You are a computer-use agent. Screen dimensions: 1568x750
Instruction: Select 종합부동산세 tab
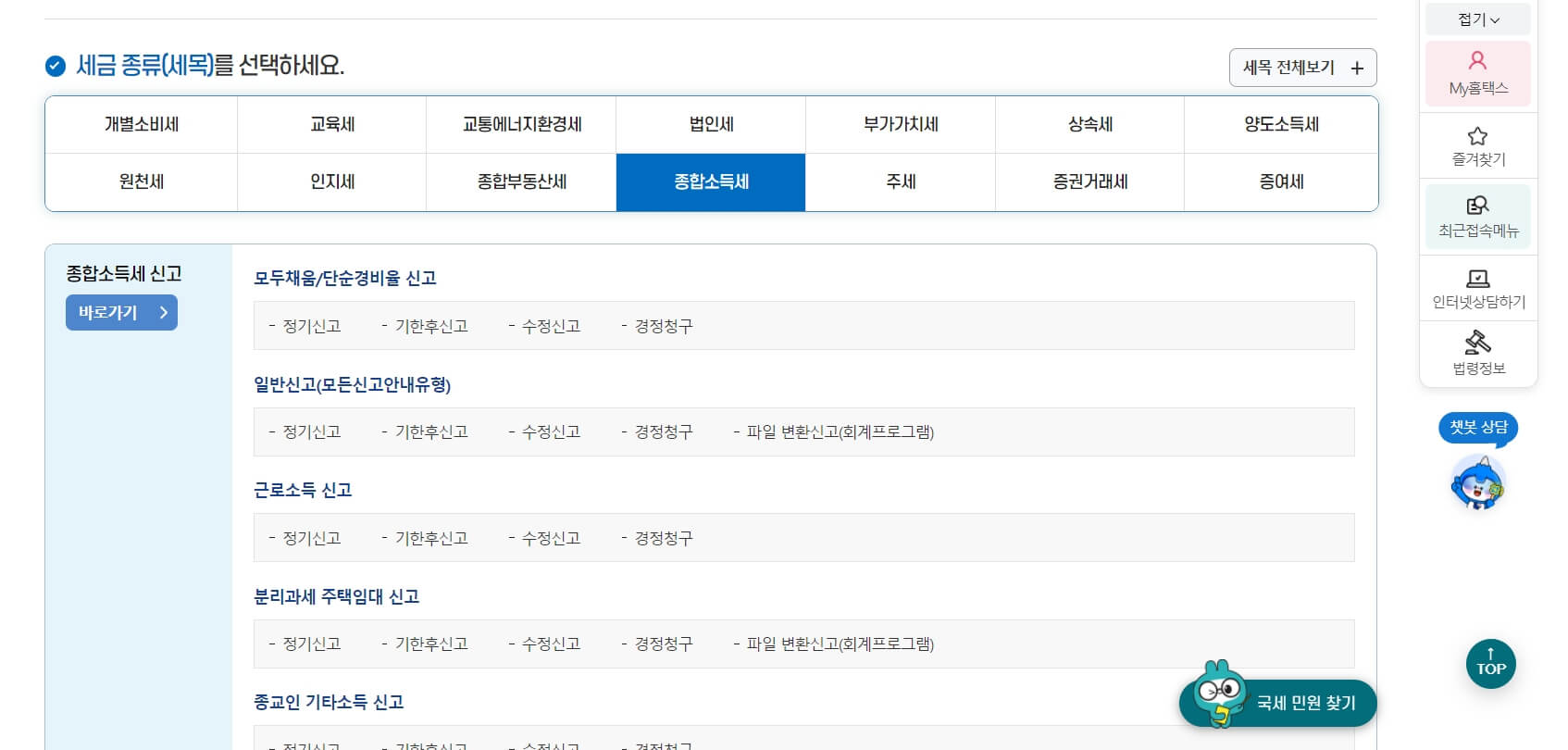click(x=521, y=181)
